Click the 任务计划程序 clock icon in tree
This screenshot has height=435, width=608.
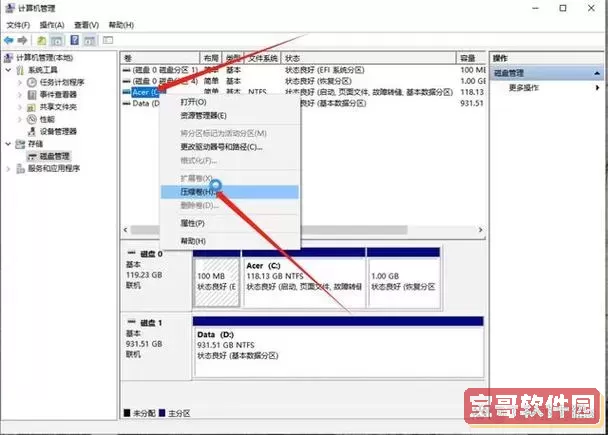point(32,82)
